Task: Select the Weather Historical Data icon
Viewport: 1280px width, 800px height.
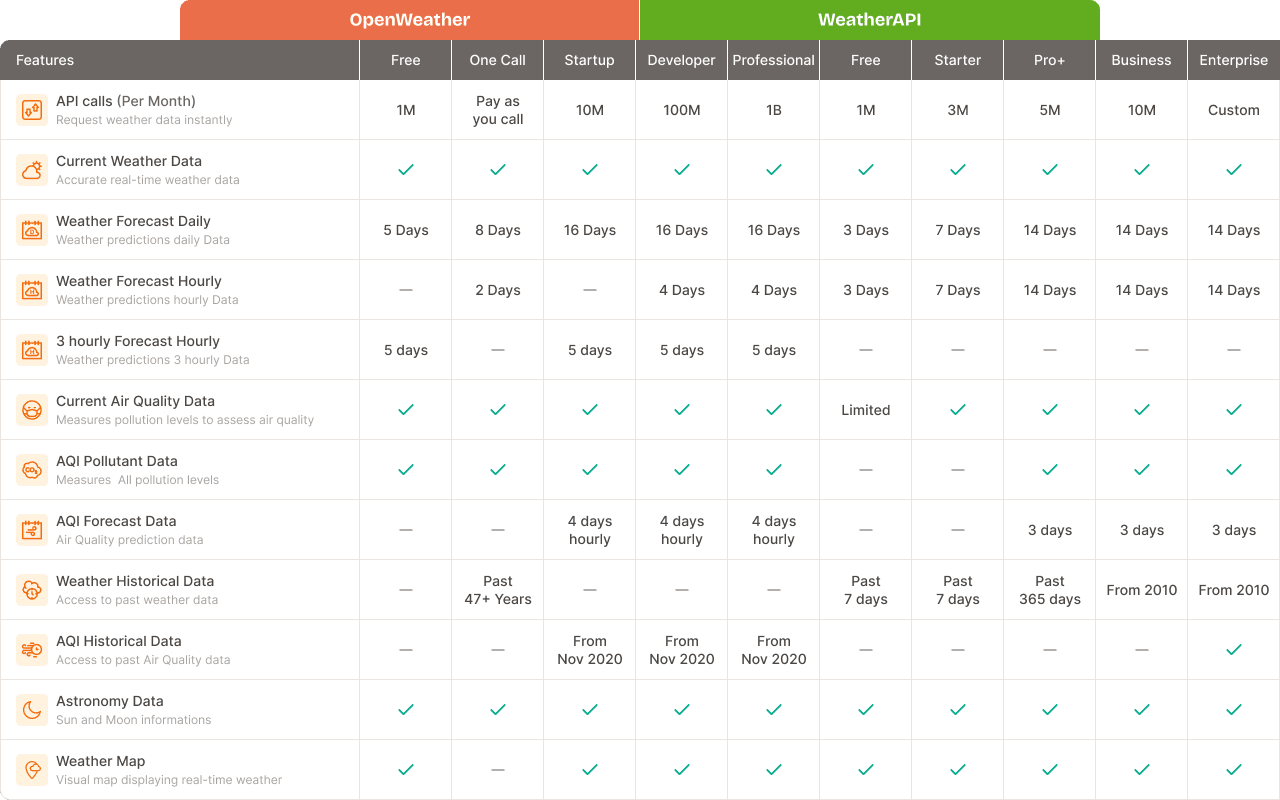Action: pyautogui.click(x=32, y=590)
